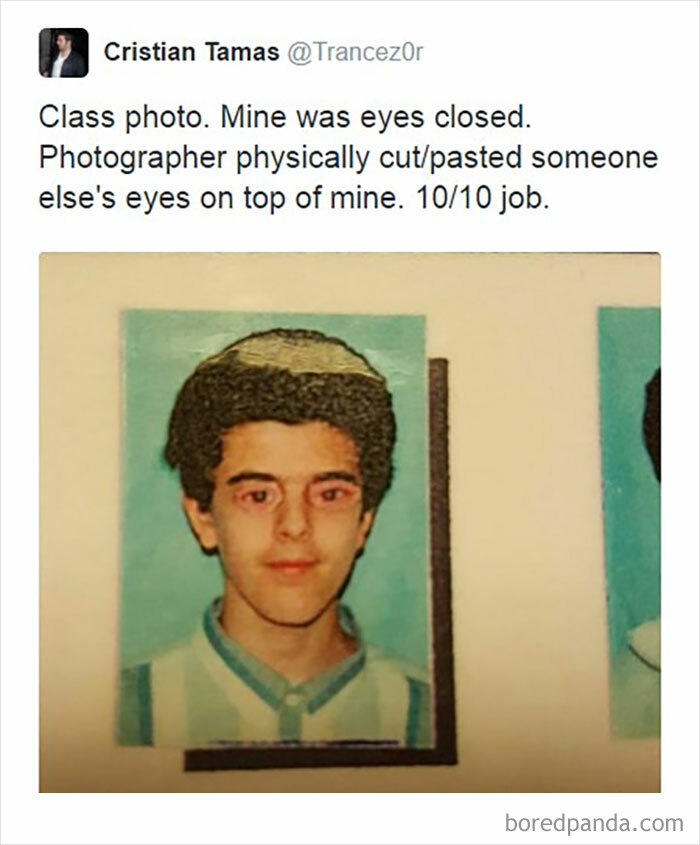Open Cristian Tamas profile avatar
This screenshot has height=845, width=700.
[x=64, y=53]
